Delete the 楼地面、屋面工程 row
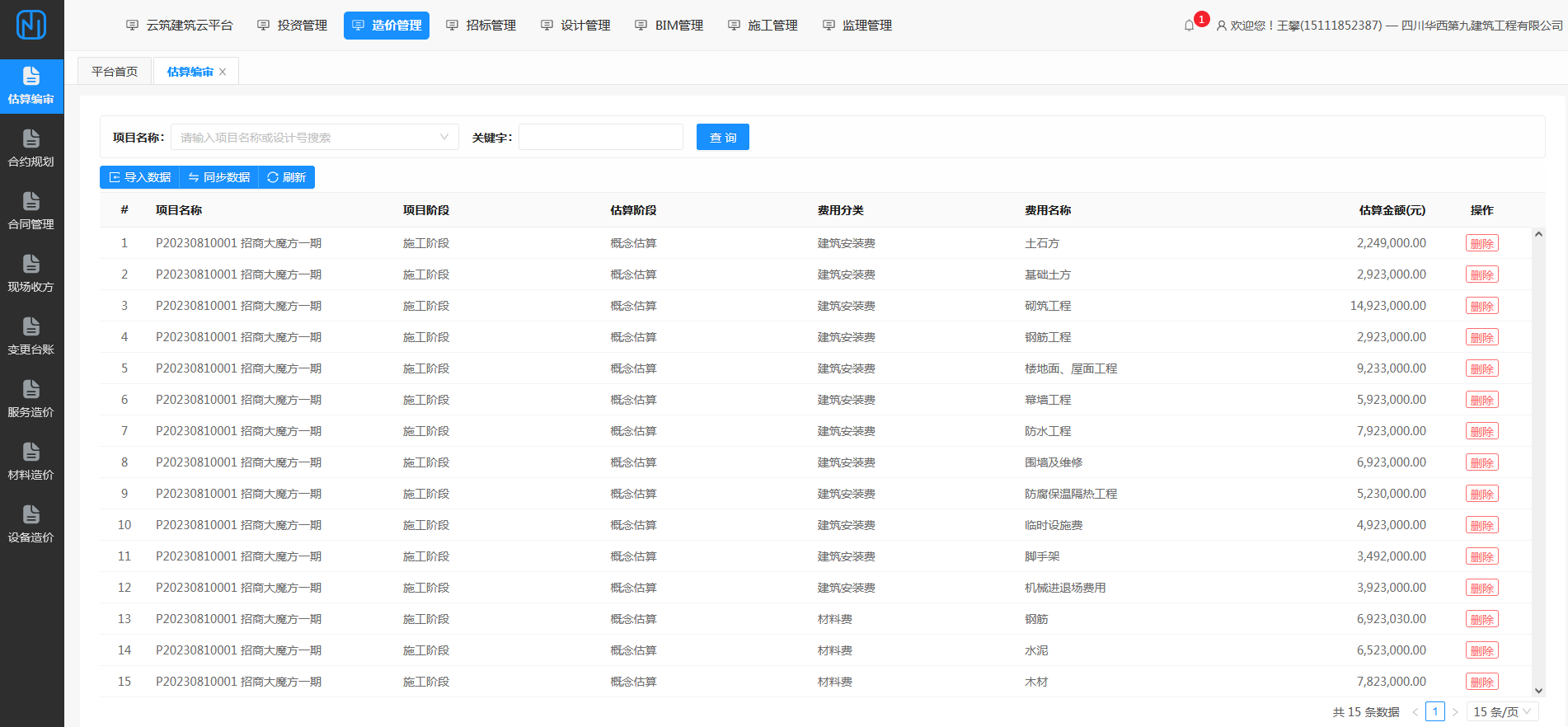The height and width of the screenshot is (727, 1568). point(1482,368)
